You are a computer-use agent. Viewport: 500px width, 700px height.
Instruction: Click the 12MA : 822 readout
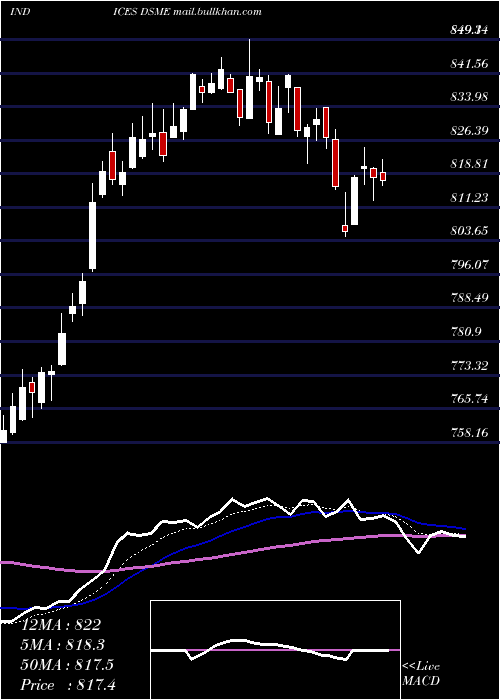click(x=62, y=625)
